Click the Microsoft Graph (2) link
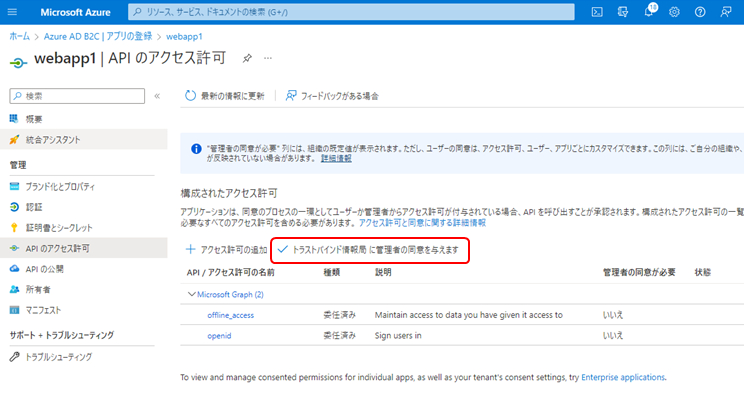 click(230, 294)
